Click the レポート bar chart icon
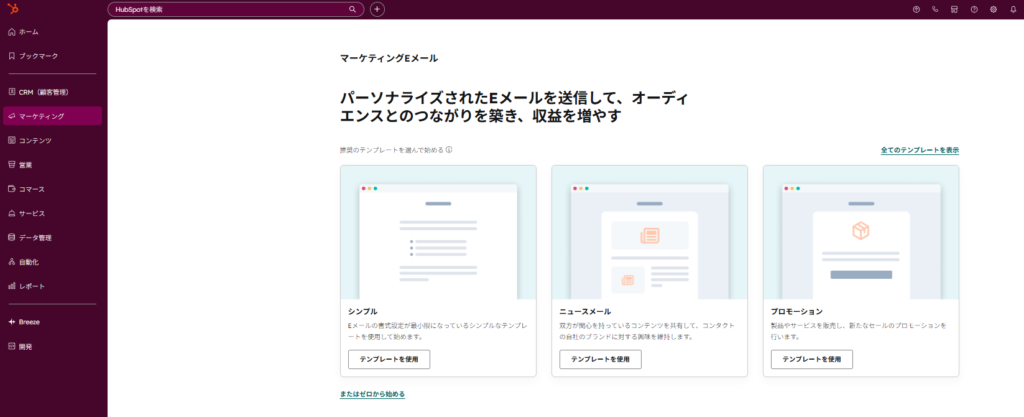This screenshot has height=417, width=1024. (12, 286)
